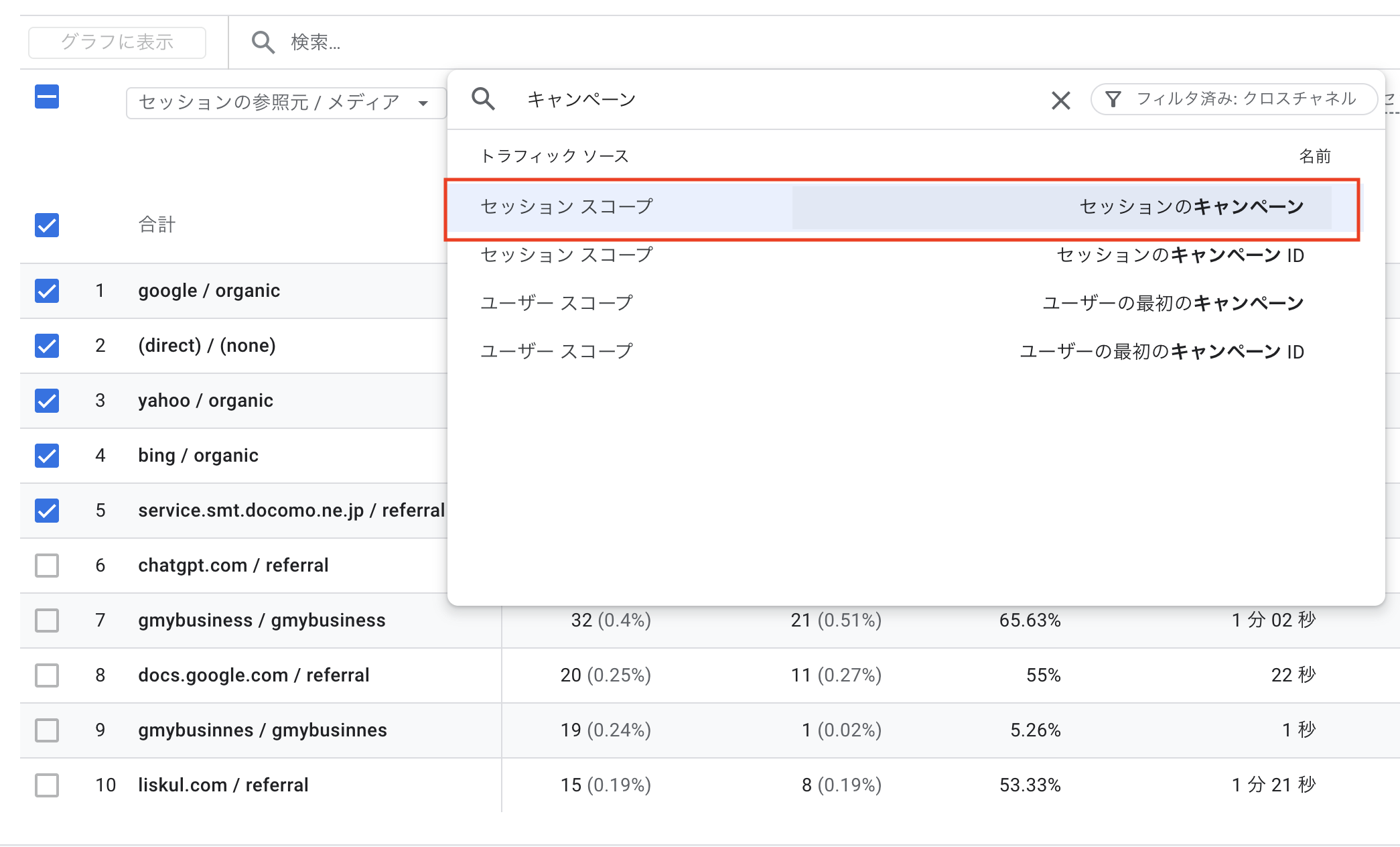Uncheck the yahoo / organic row checkbox
Image resolution: width=1400 pixels, height=847 pixels.
click(x=47, y=401)
